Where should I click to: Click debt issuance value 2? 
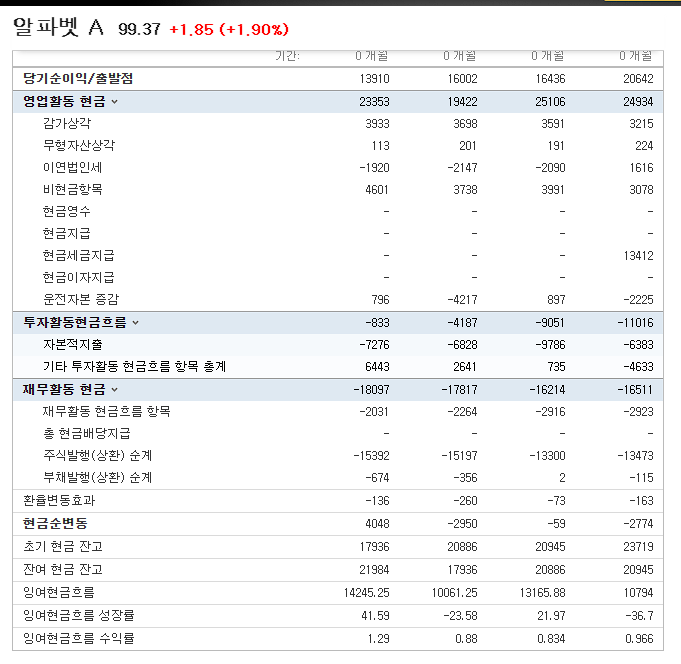pos(562,478)
